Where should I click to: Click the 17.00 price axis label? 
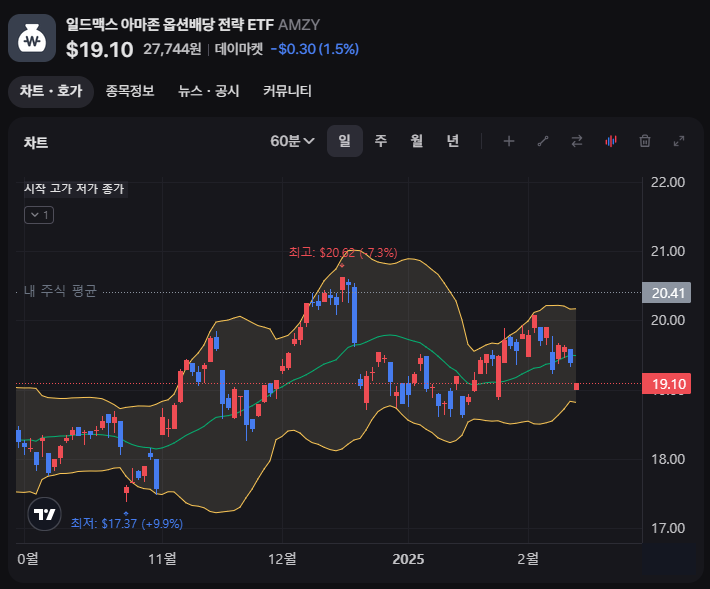(668, 528)
